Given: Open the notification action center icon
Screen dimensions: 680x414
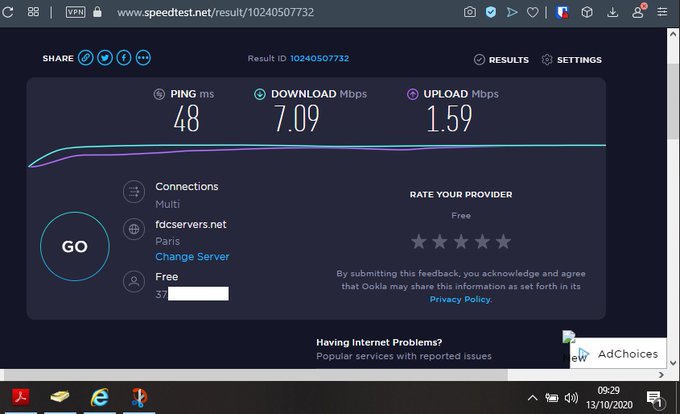Looking at the screenshot, I should point(654,399).
